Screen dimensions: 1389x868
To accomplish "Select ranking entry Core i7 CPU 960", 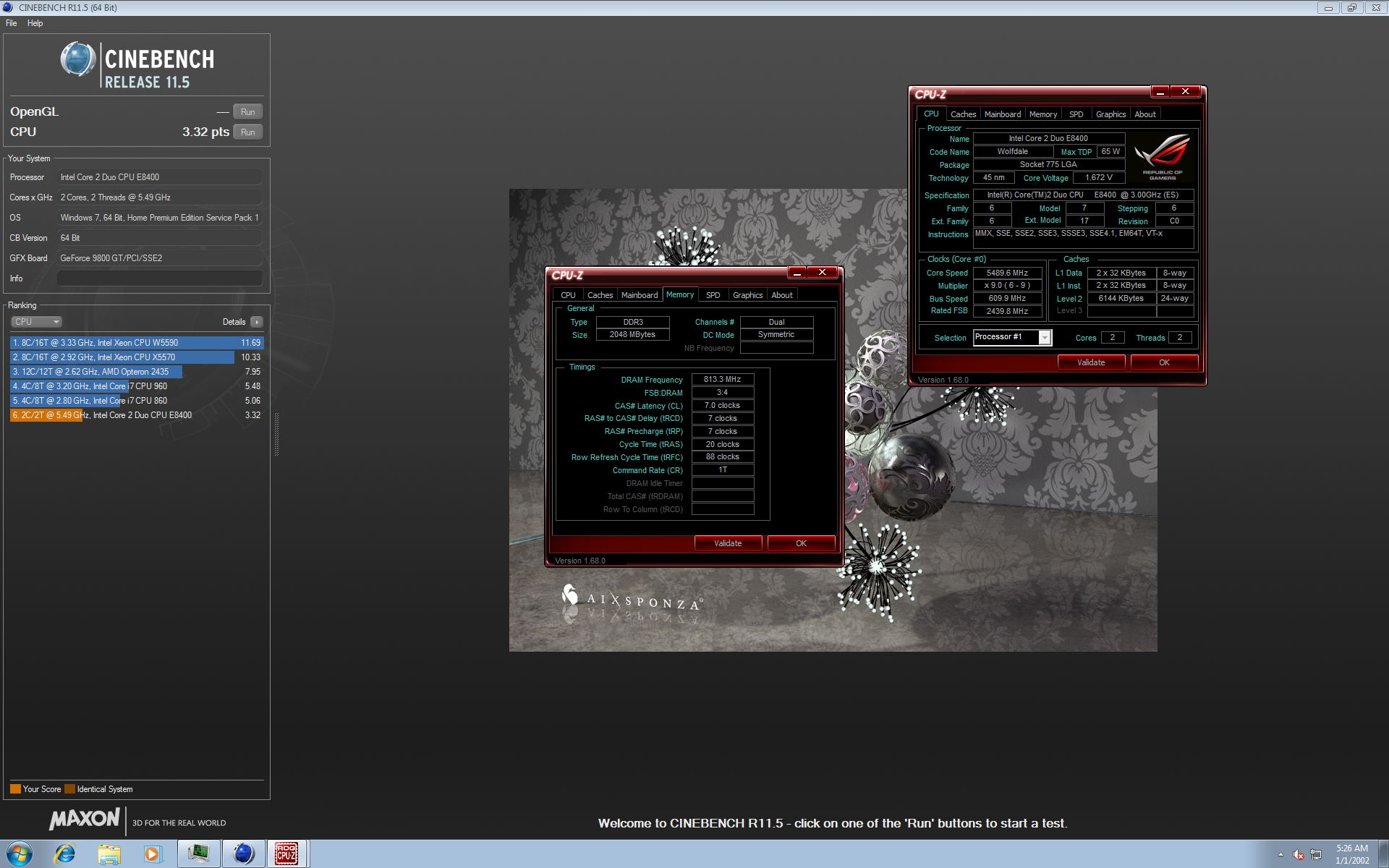I will (x=137, y=386).
